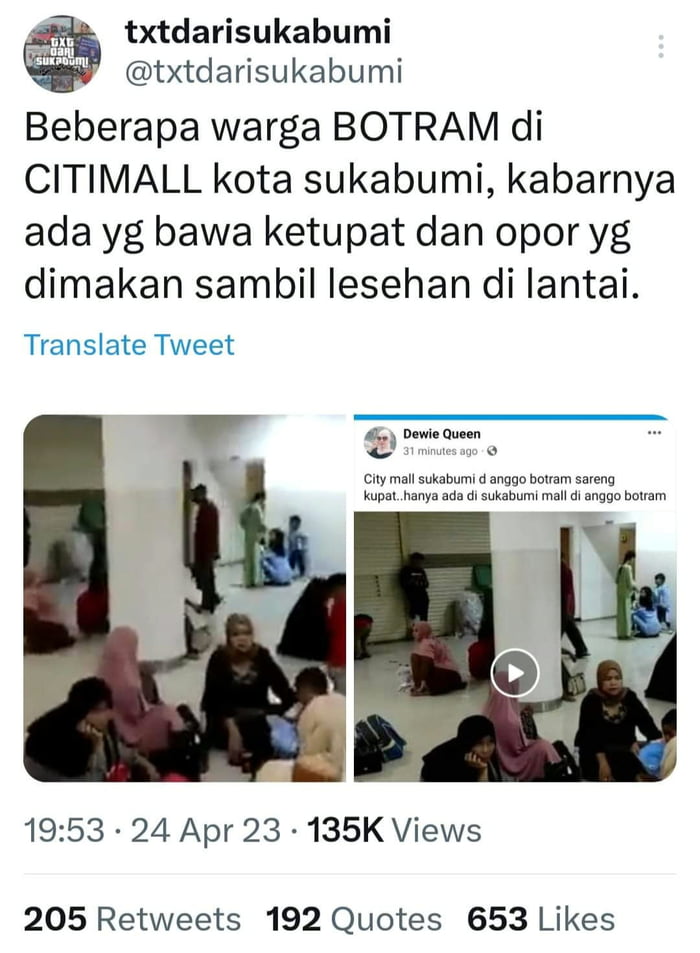Open the left blurry mall photo
This screenshot has width=700, height=953.
(185, 598)
